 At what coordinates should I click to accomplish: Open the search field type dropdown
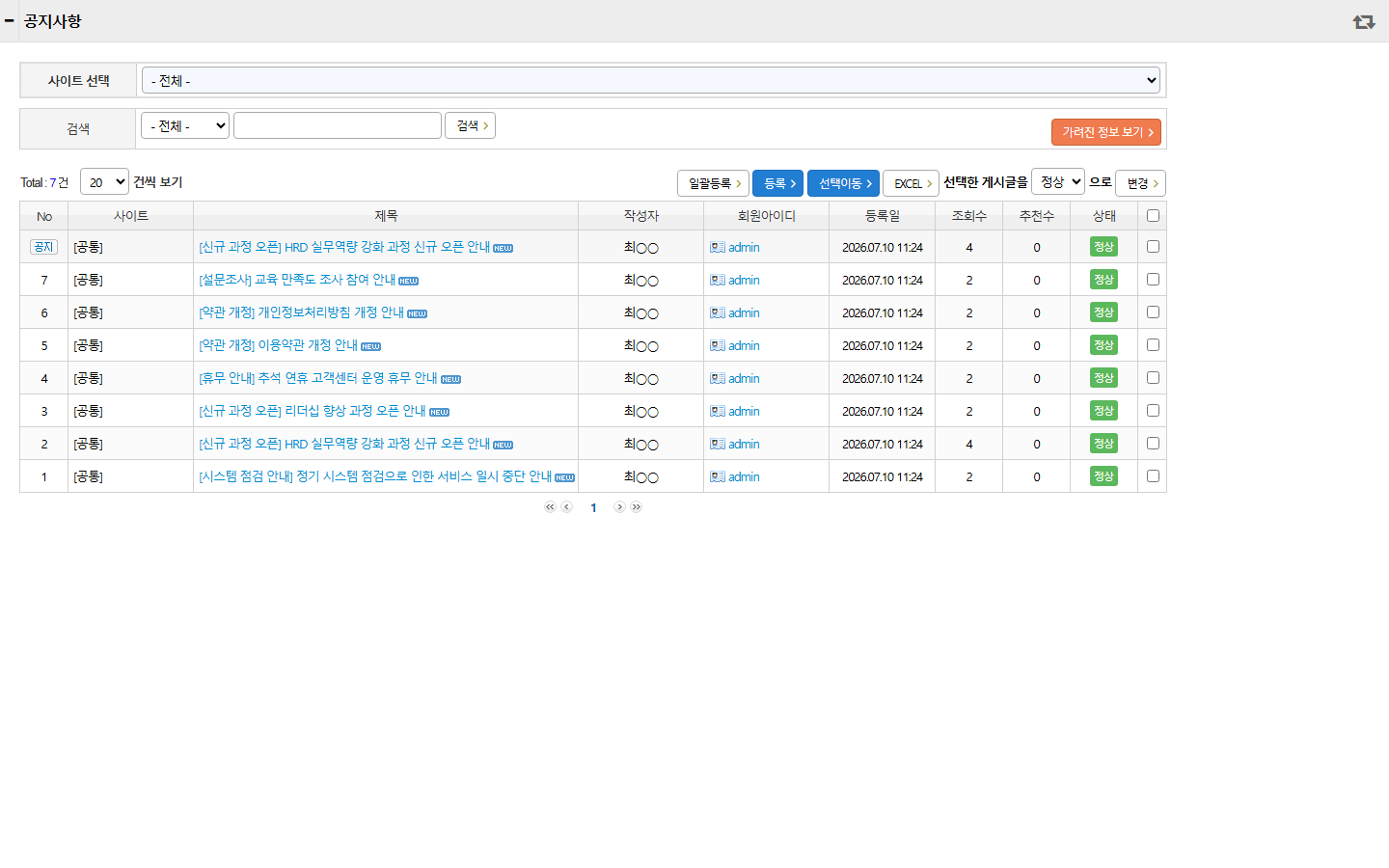[x=185, y=125]
